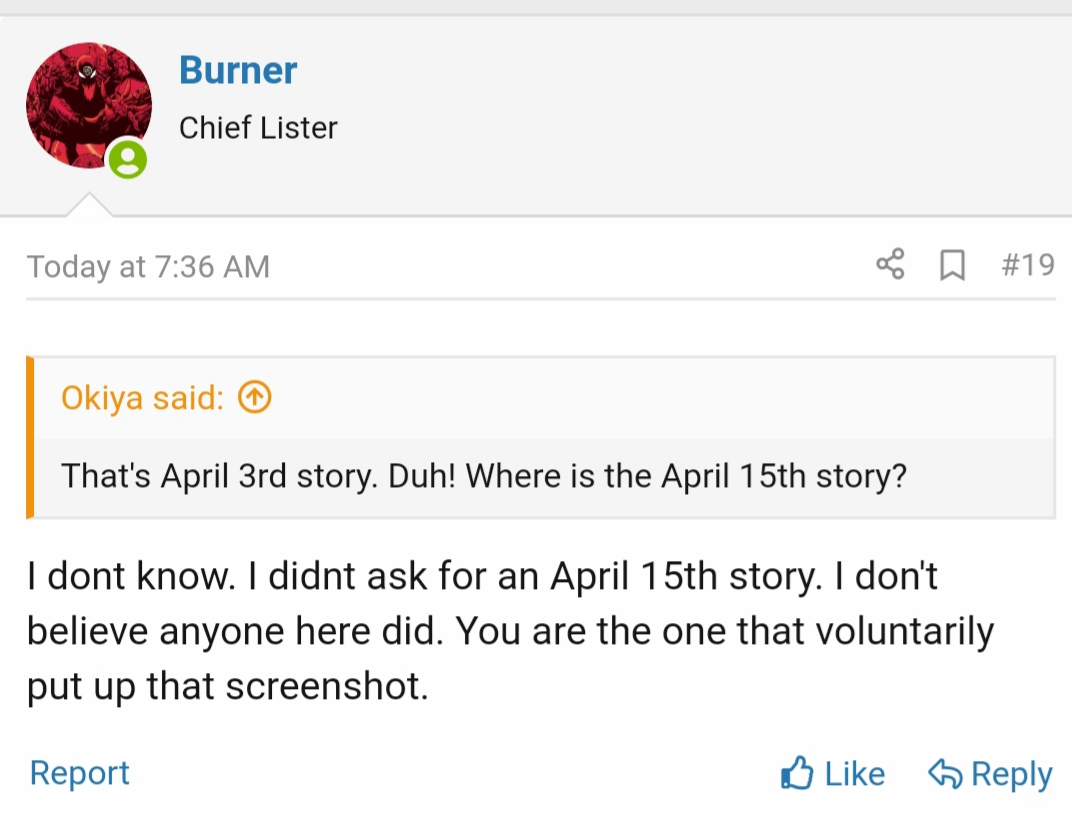
Task: Click the 'Okiya said:' quote header
Action: [142, 398]
